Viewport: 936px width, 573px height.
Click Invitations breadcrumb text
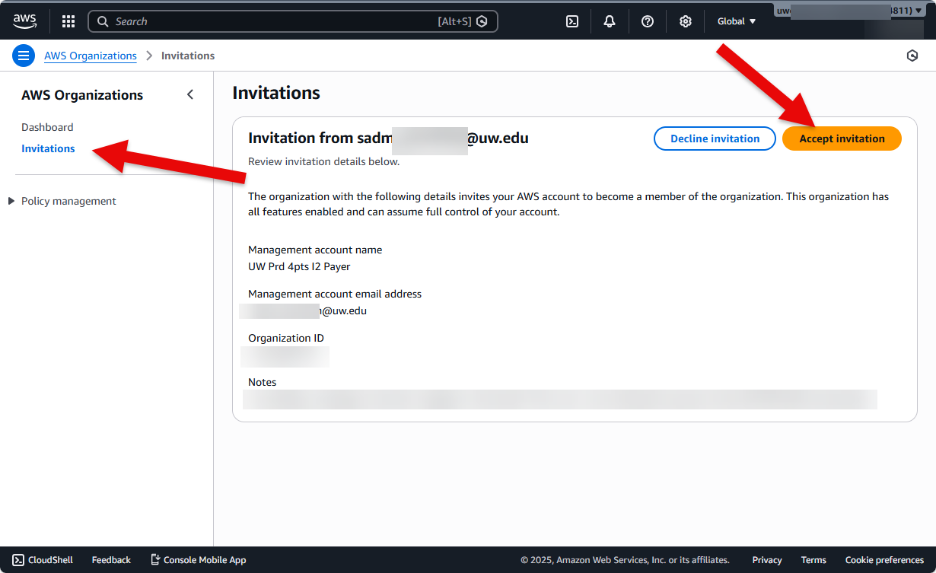pos(187,56)
